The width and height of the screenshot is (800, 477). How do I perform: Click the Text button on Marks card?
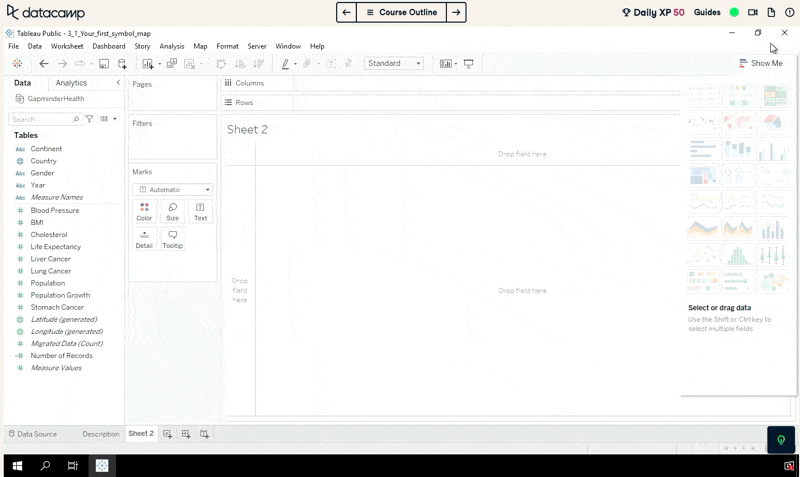click(x=201, y=212)
